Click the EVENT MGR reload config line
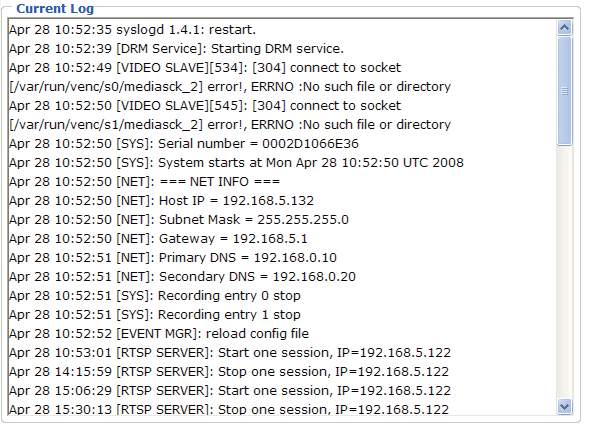 159,334
